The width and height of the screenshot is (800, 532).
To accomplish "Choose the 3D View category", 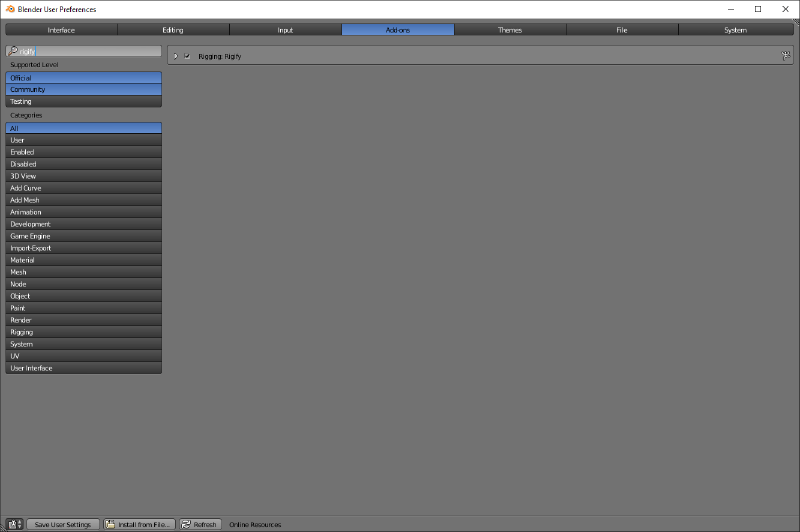I will pos(83,176).
